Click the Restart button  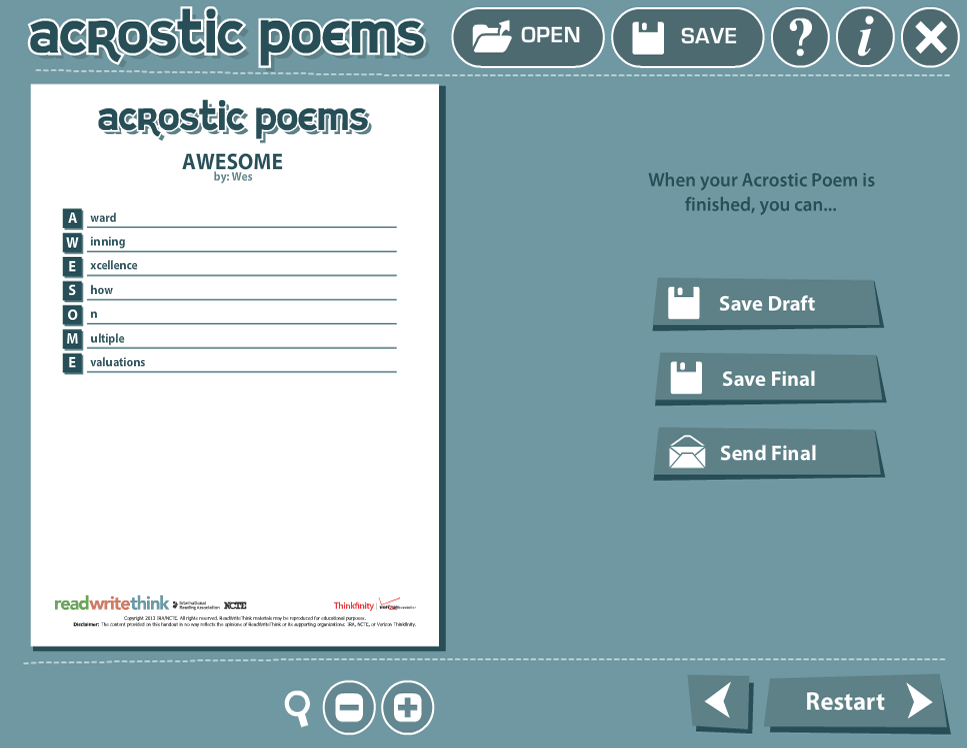(x=855, y=702)
